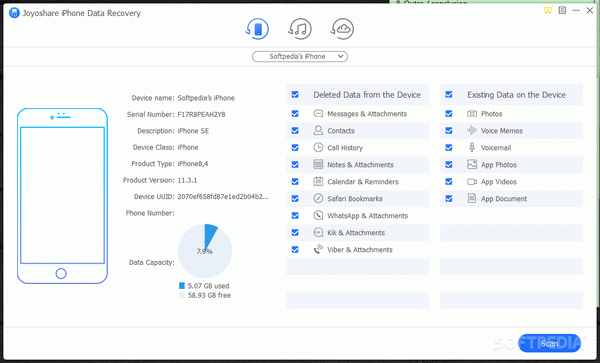This screenshot has height=363, width=600.
Task: Click the Contacts person icon
Action: point(318,130)
